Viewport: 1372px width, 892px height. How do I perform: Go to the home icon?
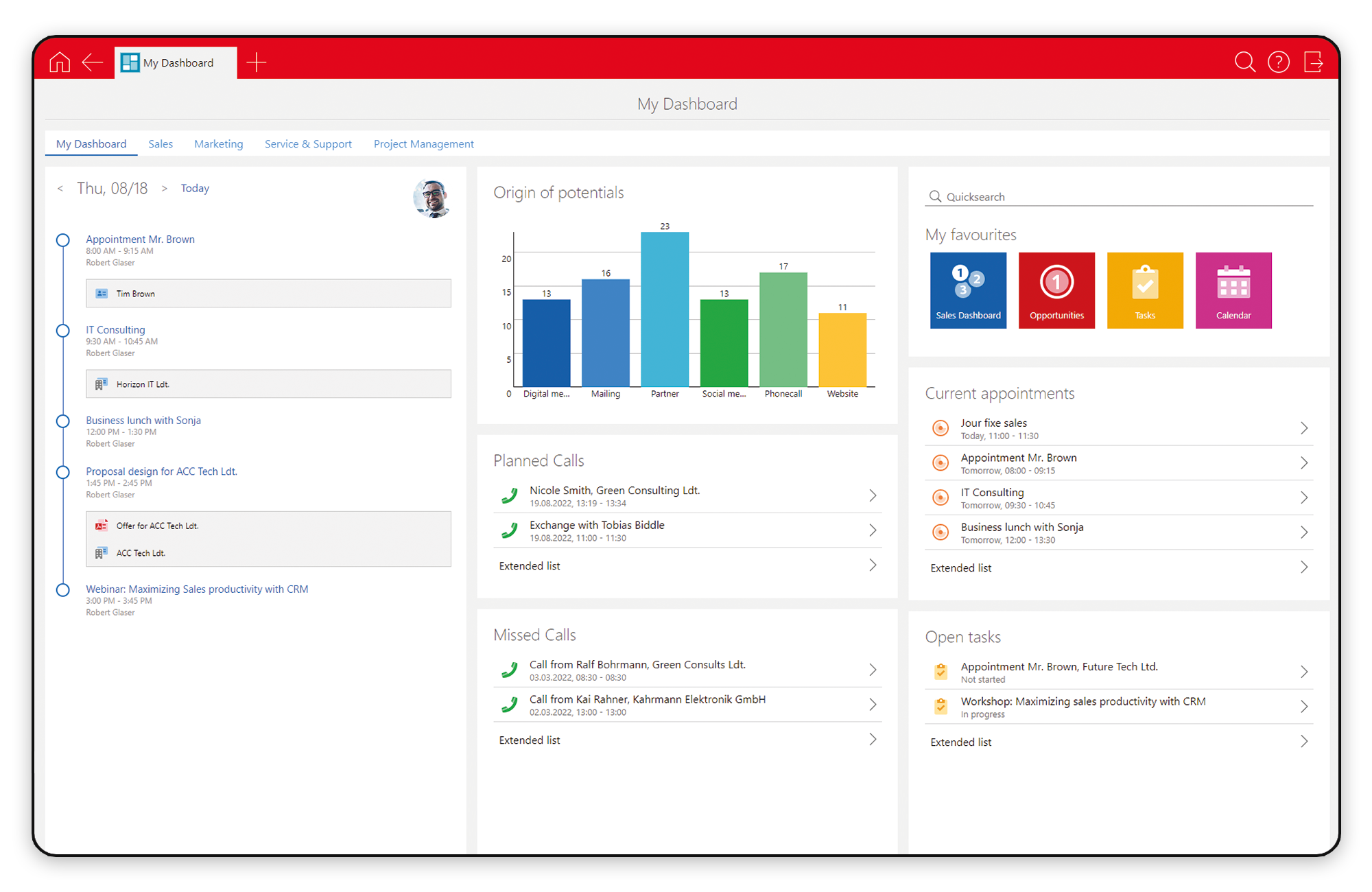click(x=60, y=62)
